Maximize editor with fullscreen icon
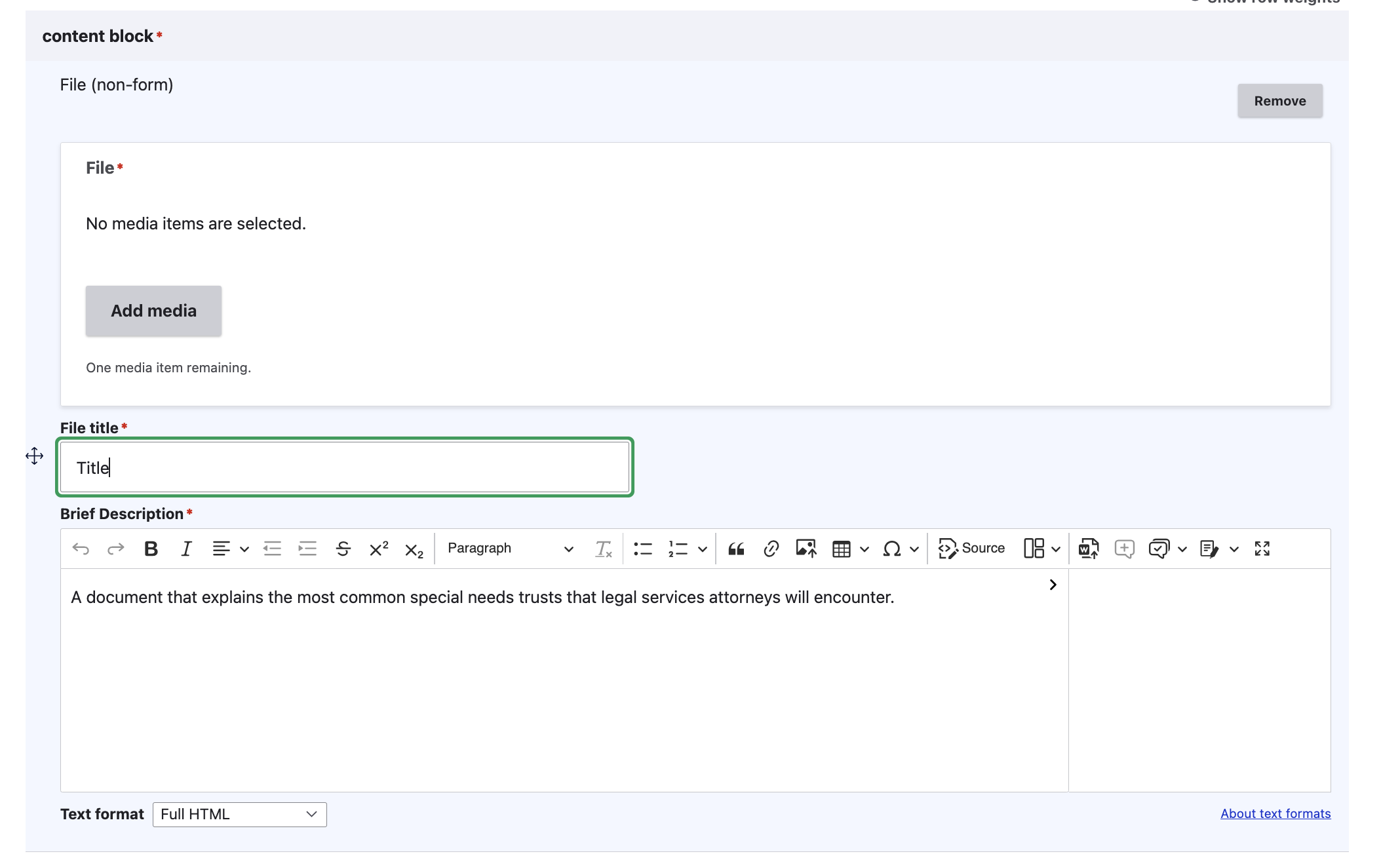Image resolution: width=1400 pixels, height=856 pixels. pyautogui.click(x=1262, y=549)
